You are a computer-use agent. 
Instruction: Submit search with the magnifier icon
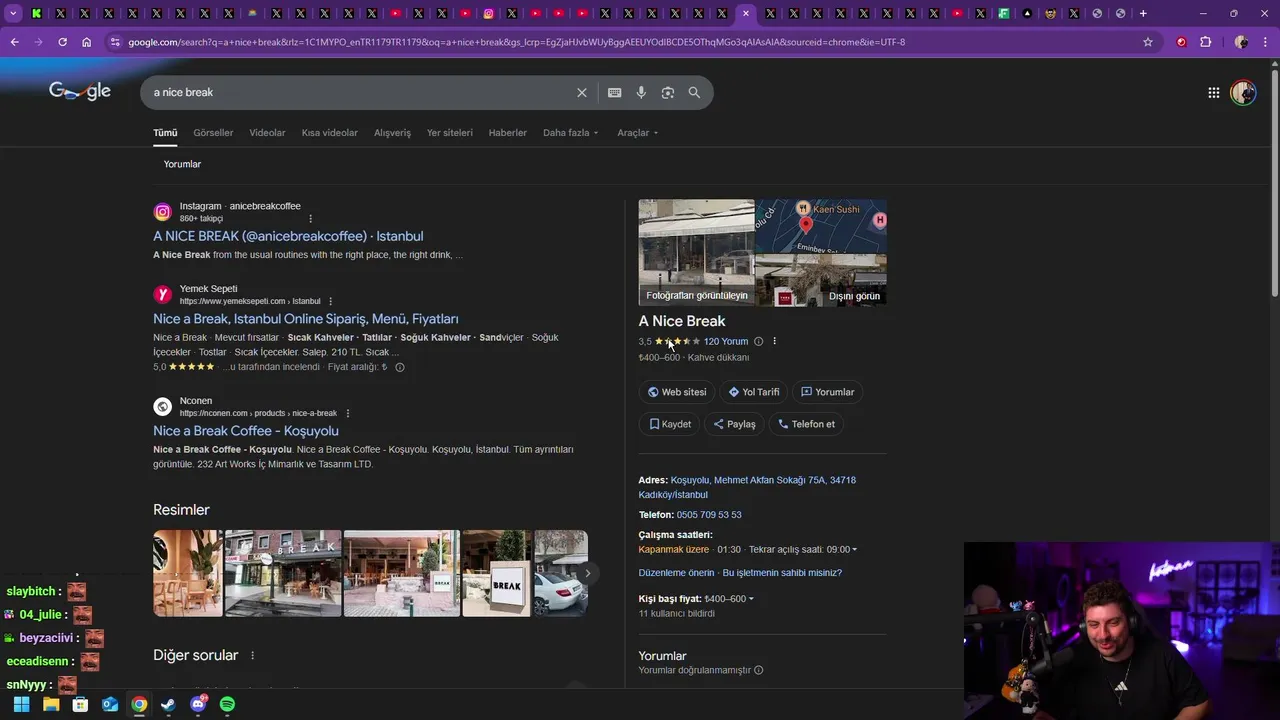click(694, 92)
